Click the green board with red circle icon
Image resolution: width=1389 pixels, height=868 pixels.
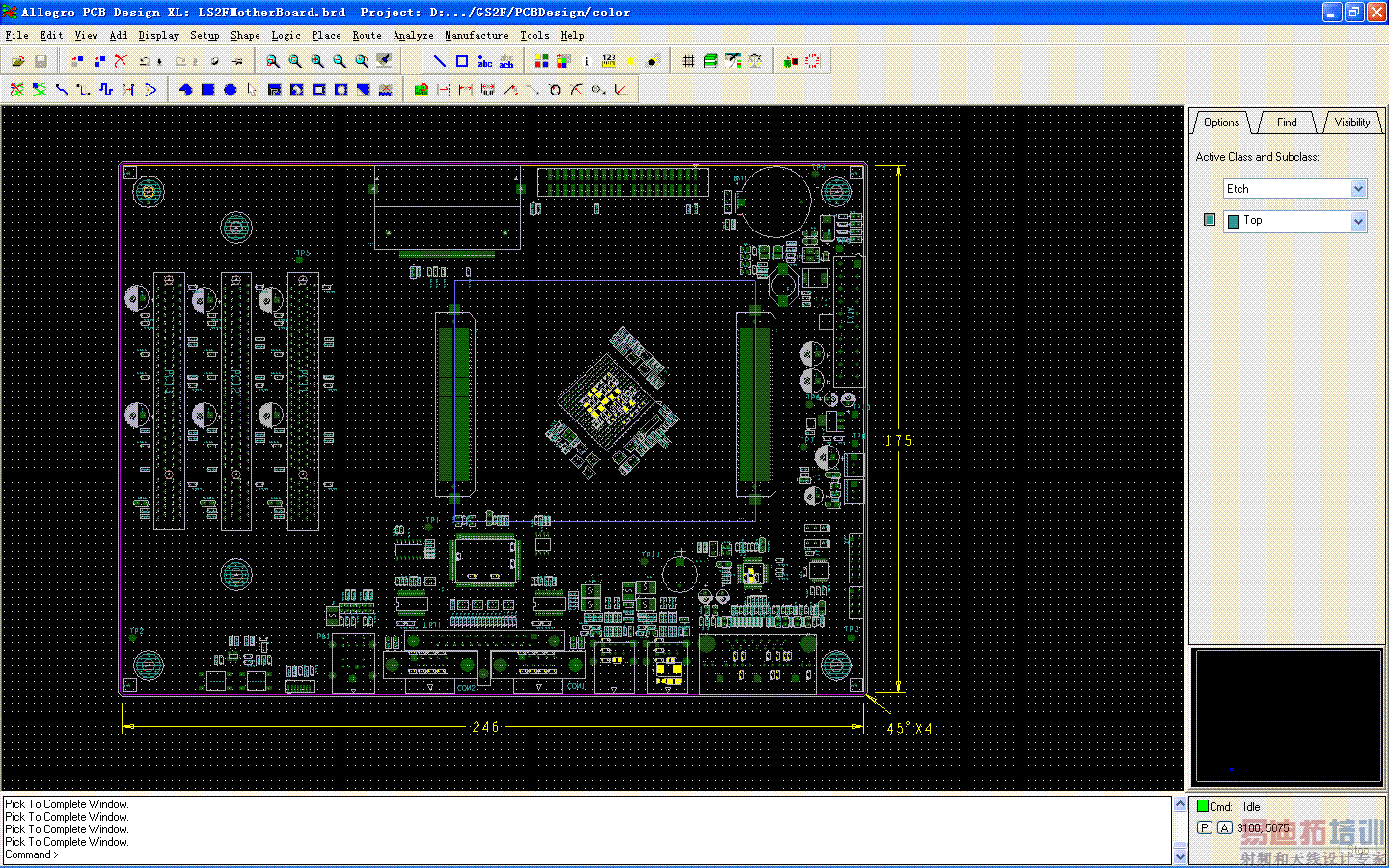422,90
